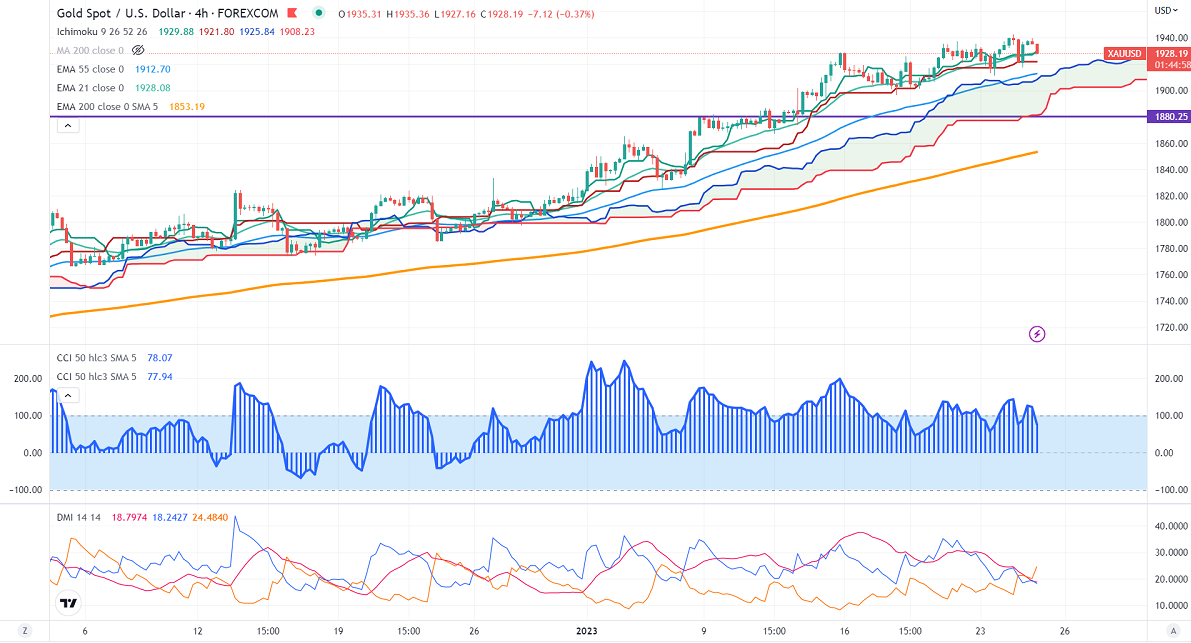Select the EMA 21 close indicator legend
The width and height of the screenshot is (1191, 643).
[90, 88]
